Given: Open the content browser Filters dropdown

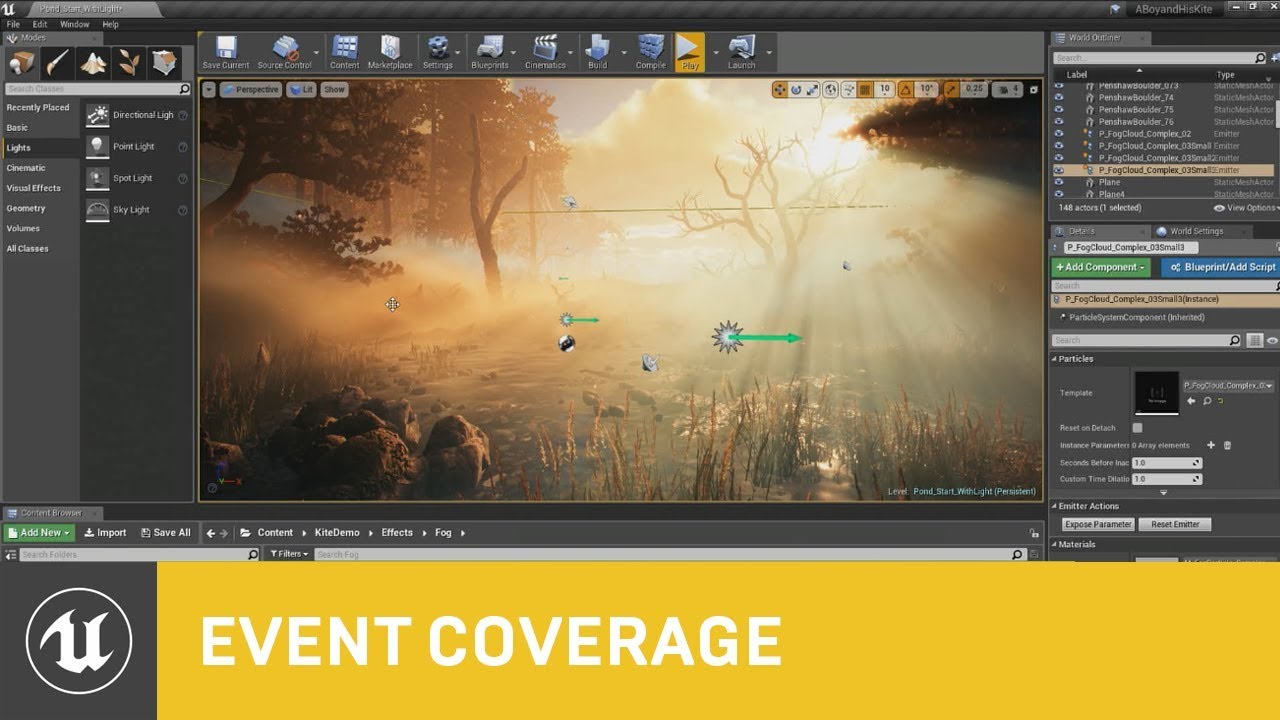Looking at the screenshot, I should [289, 554].
